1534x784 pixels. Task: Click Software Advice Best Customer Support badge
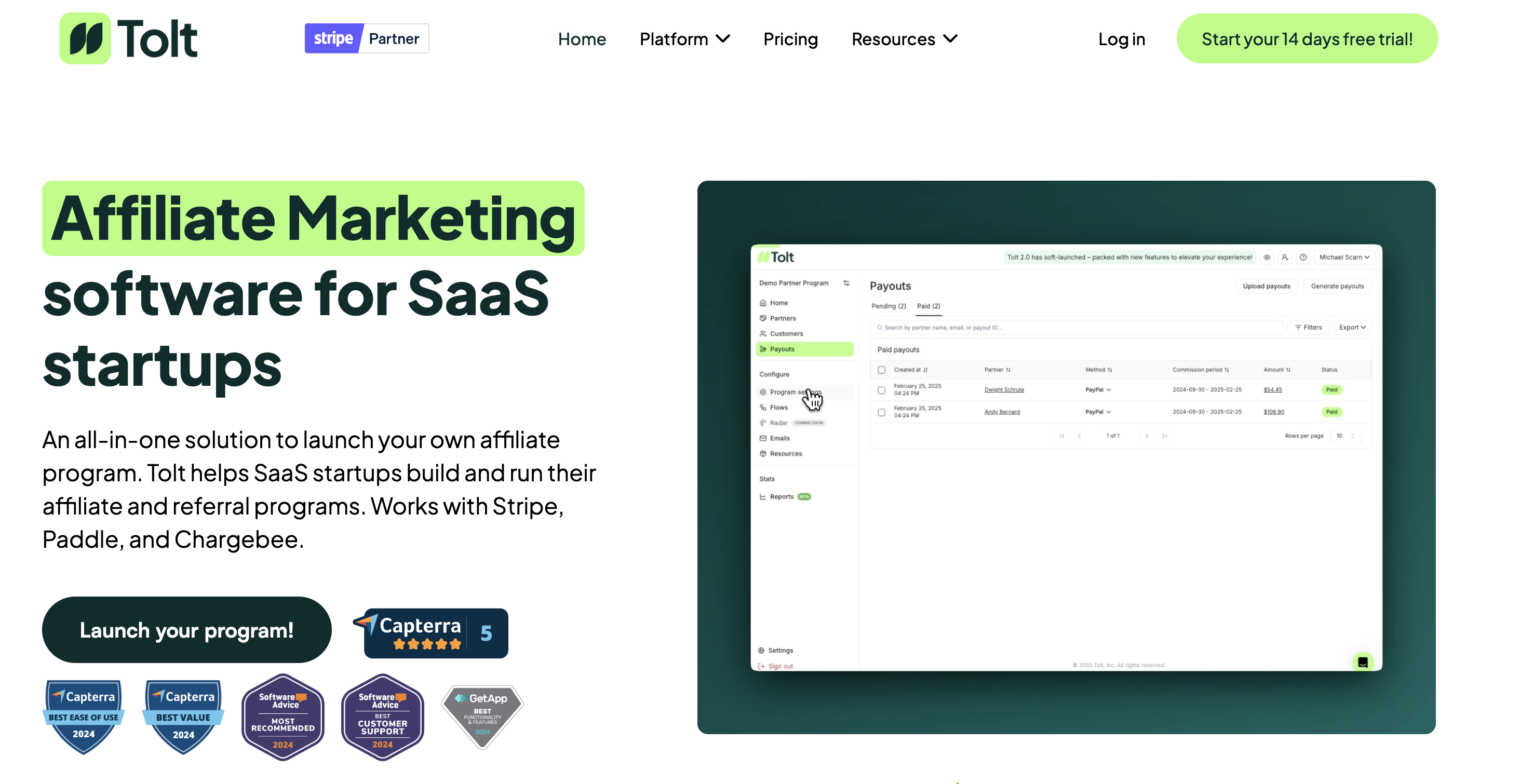(x=382, y=718)
